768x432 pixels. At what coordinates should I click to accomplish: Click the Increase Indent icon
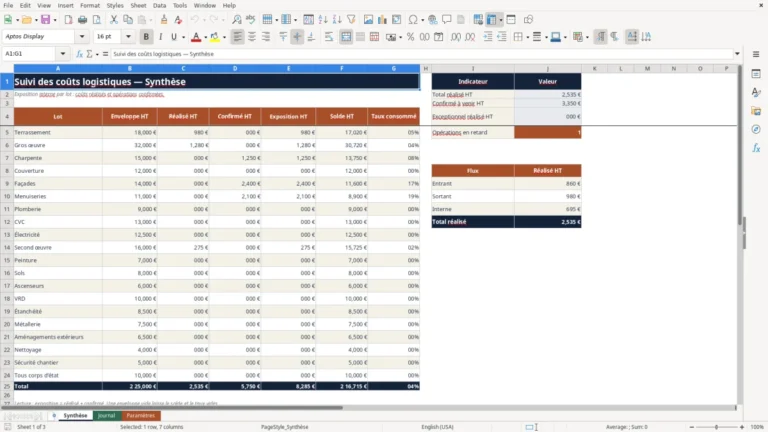(x=488, y=37)
